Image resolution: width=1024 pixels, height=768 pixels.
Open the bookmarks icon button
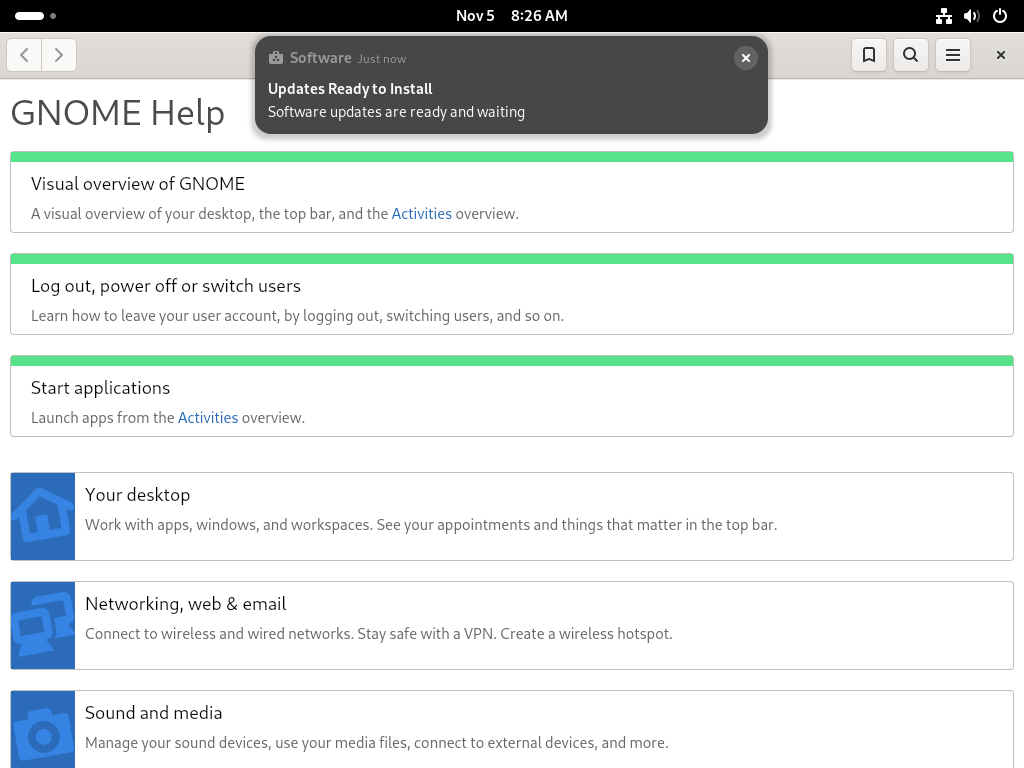tap(869, 55)
